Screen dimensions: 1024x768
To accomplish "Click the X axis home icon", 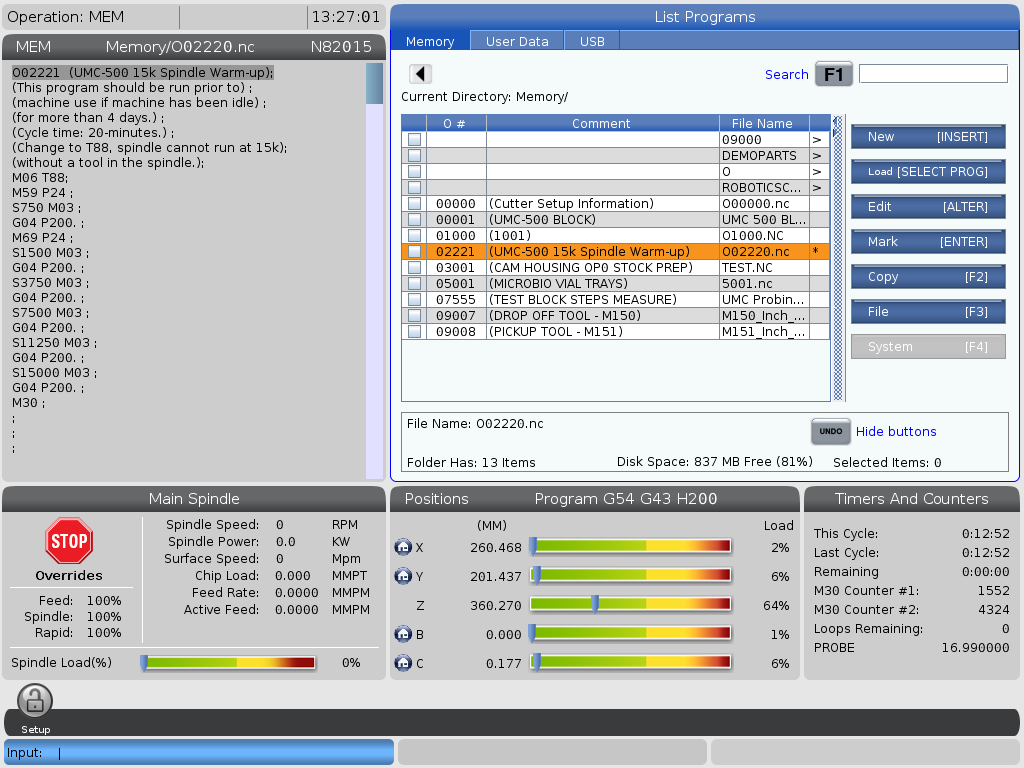I will click(x=403, y=547).
